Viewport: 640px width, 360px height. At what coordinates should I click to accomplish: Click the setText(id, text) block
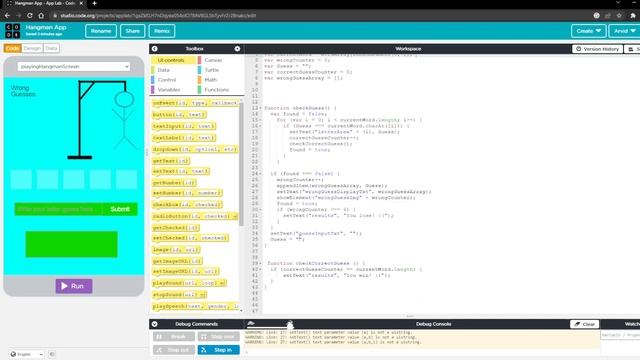(x=181, y=171)
